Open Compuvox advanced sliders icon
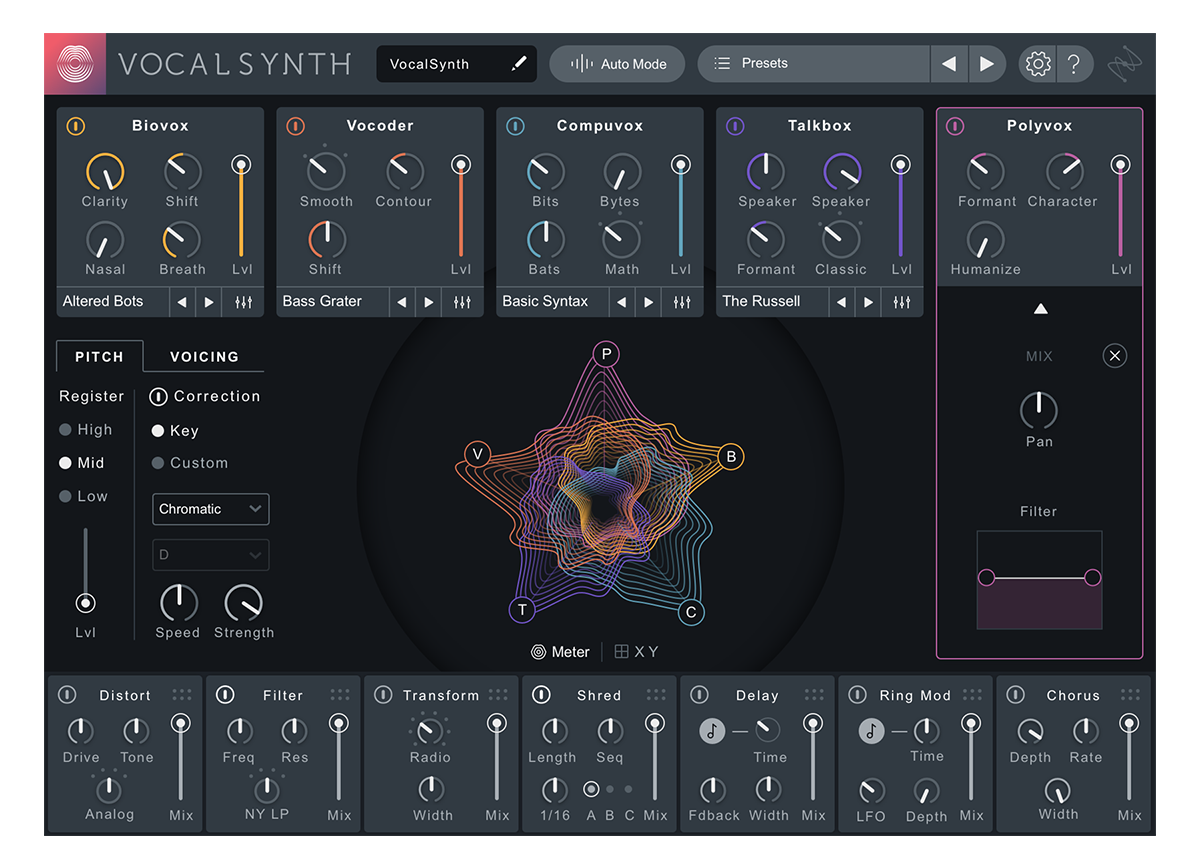 point(682,302)
